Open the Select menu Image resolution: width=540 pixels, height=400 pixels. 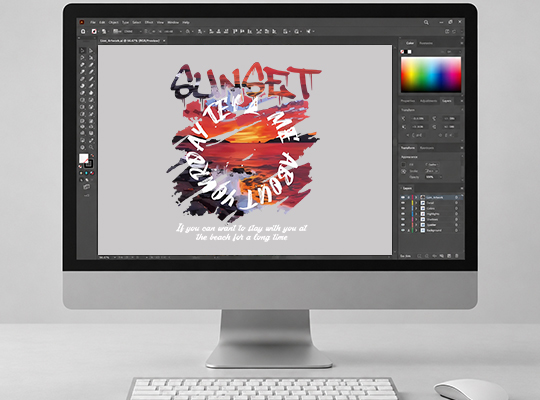coord(137,22)
